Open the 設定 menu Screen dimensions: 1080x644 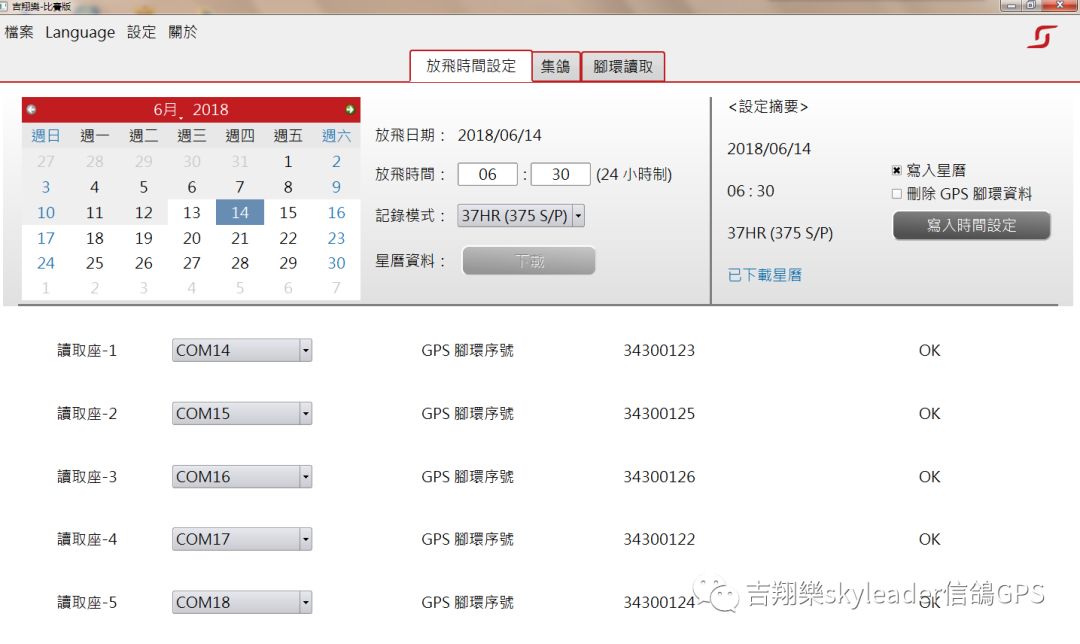pyautogui.click(x=141, y=32)
